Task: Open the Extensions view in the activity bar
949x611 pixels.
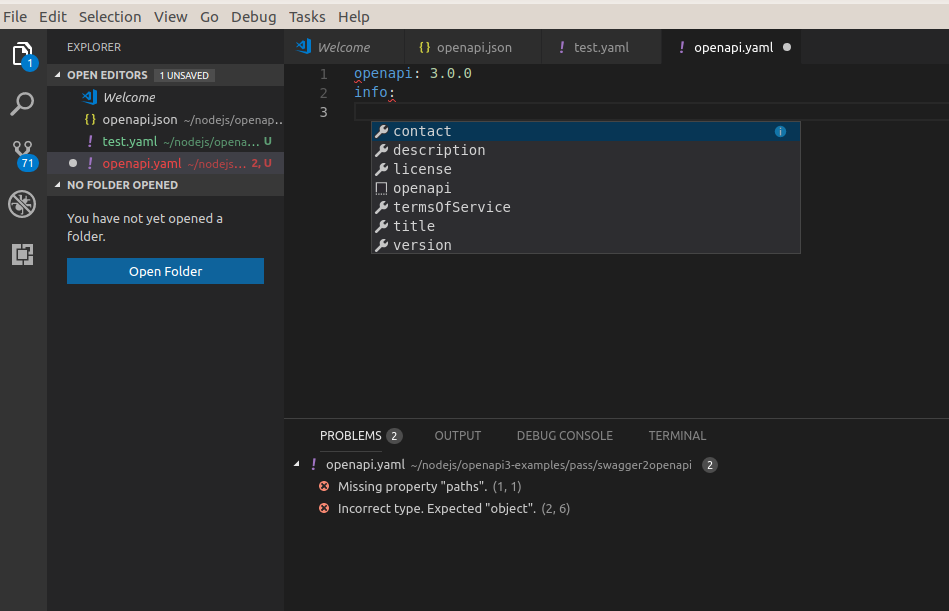Action: [x=22, y=254]
